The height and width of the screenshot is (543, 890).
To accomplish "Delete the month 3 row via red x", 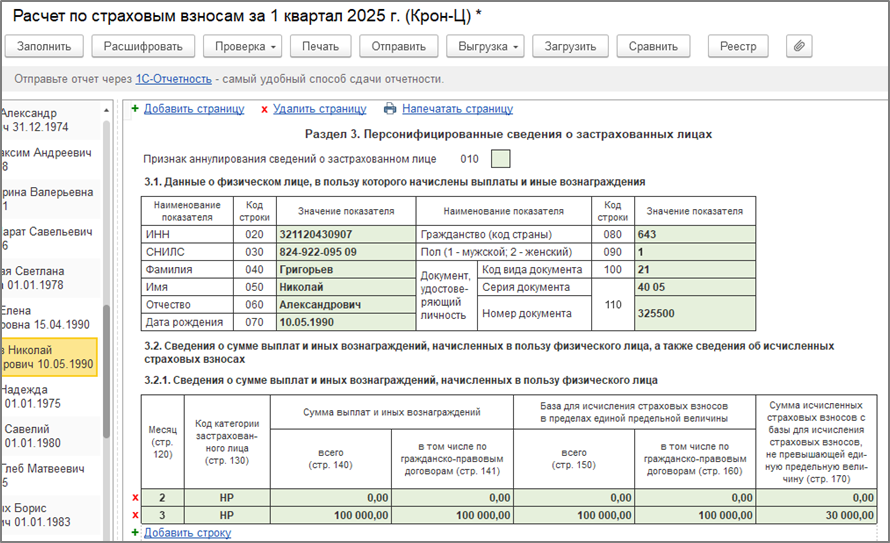I will [135, 515].
